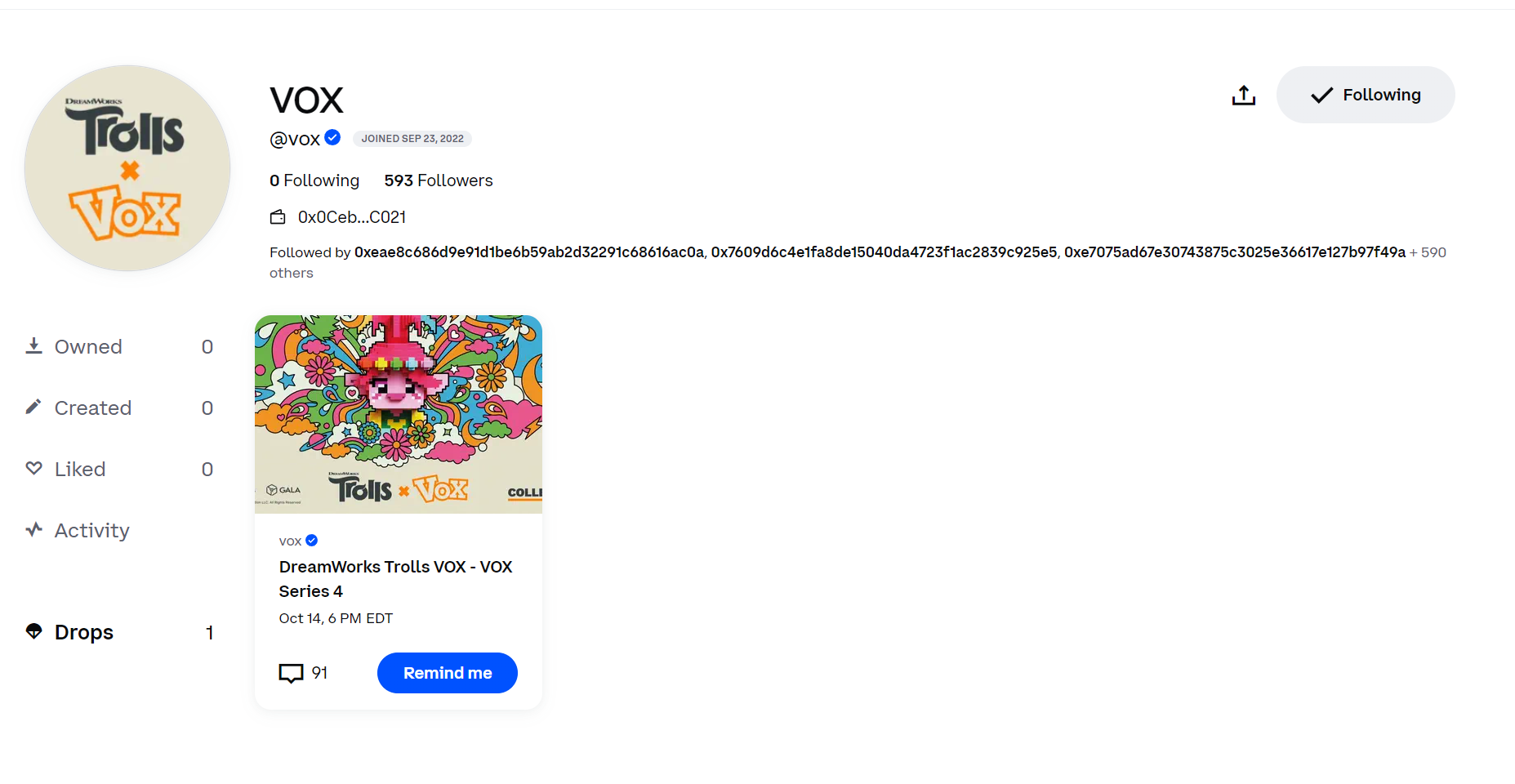Toggle the Following button to unfollow

point(1366,95)
